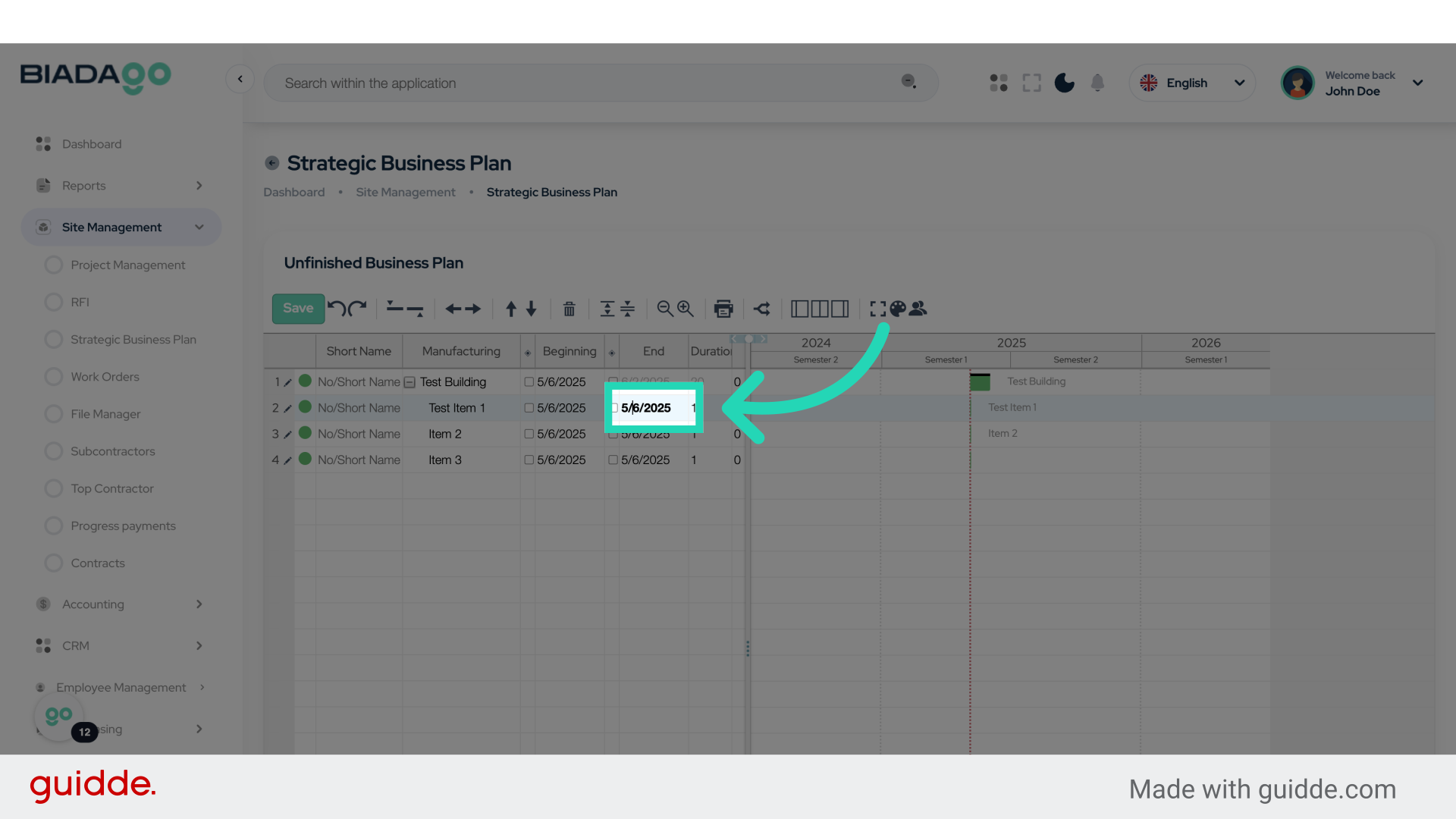This screenshot has height=819, width=1456.
Task: Toggle the Beginning checkbox for Test Building row
Action: [529, 382]
